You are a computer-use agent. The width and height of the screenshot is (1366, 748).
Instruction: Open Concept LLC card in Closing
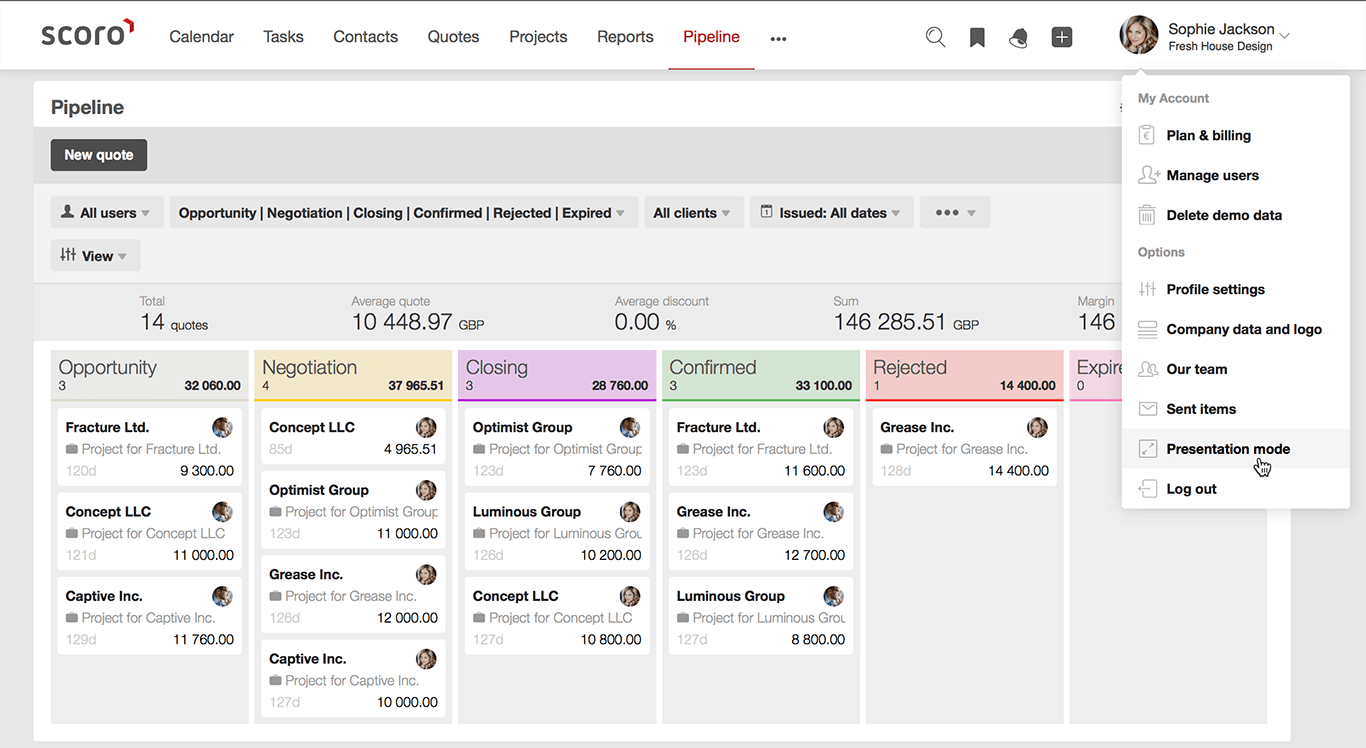(x=557, y=616)
